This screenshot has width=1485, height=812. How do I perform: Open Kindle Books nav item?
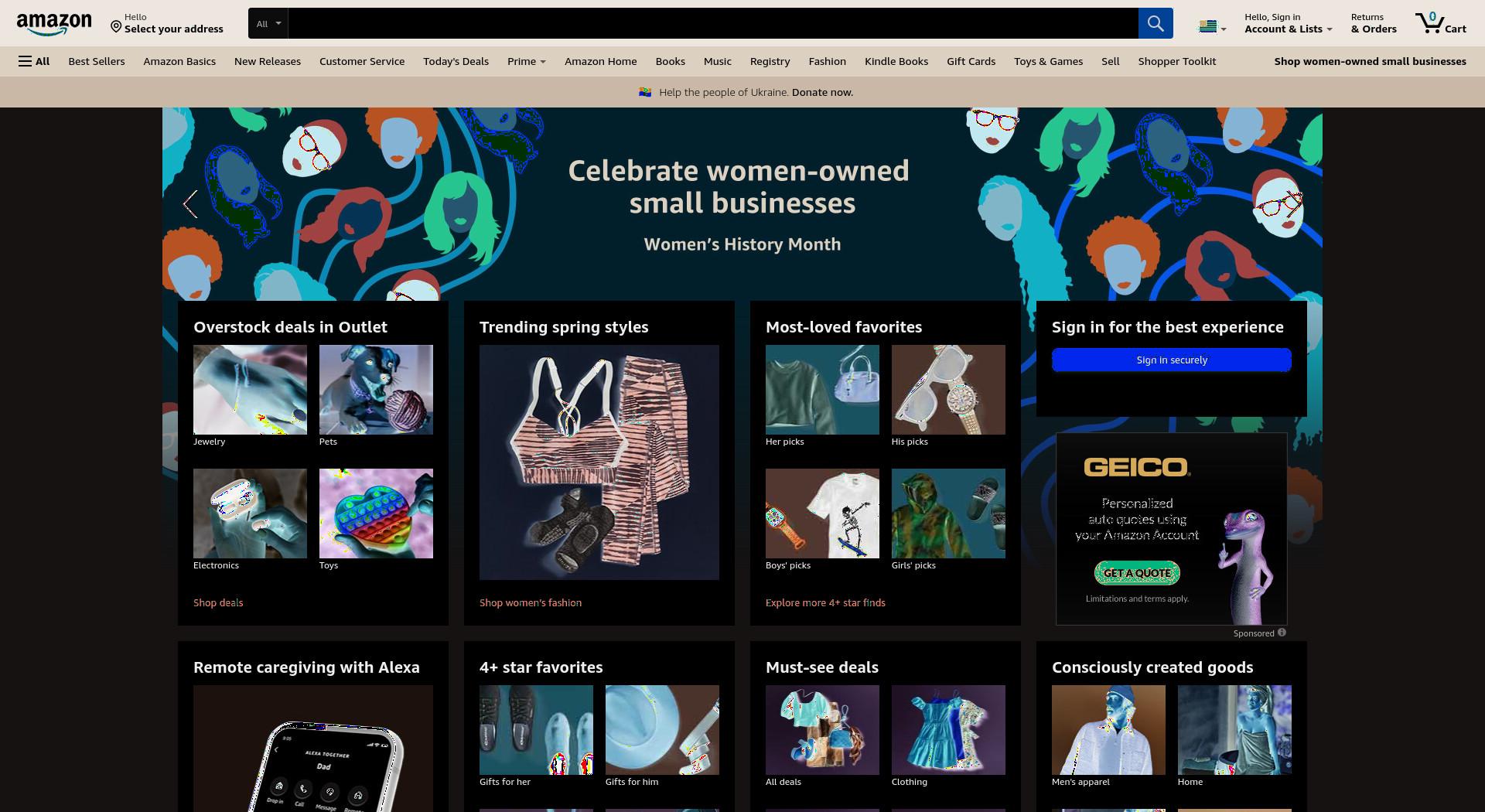(x=896, y=61)
